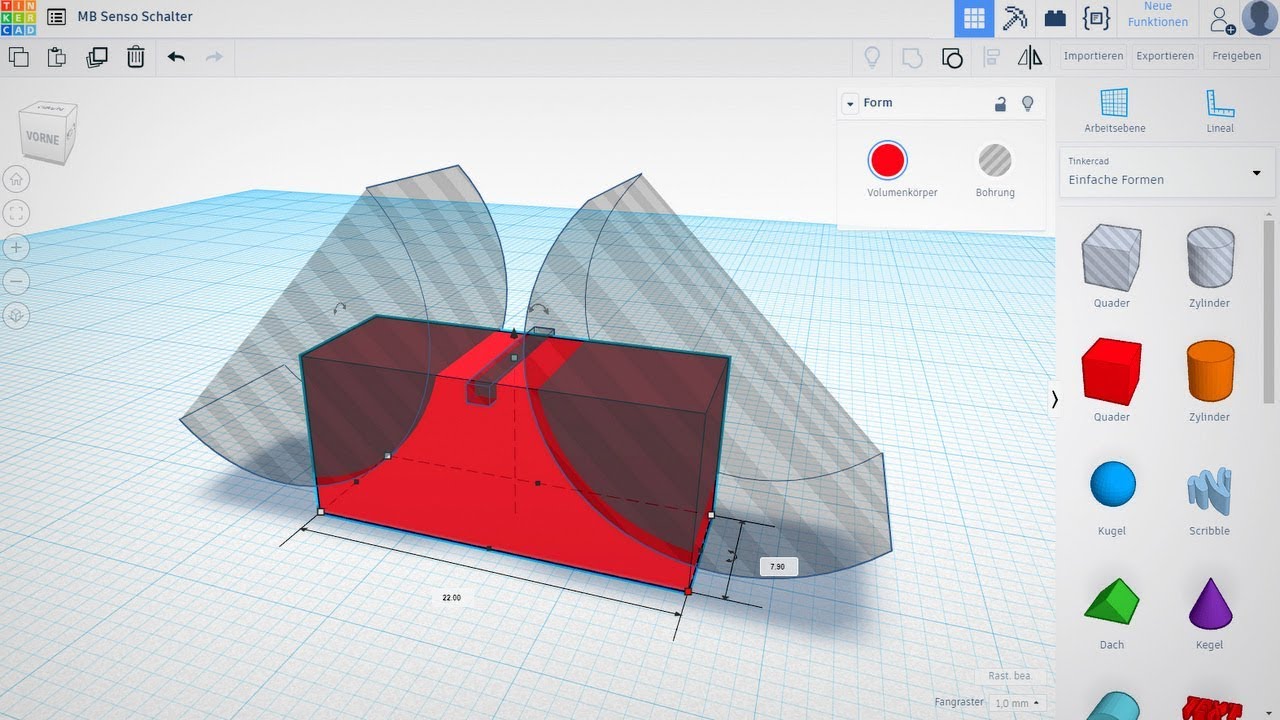Open Fangraster 1,0 mm dropdown

tap(1019, 704)
